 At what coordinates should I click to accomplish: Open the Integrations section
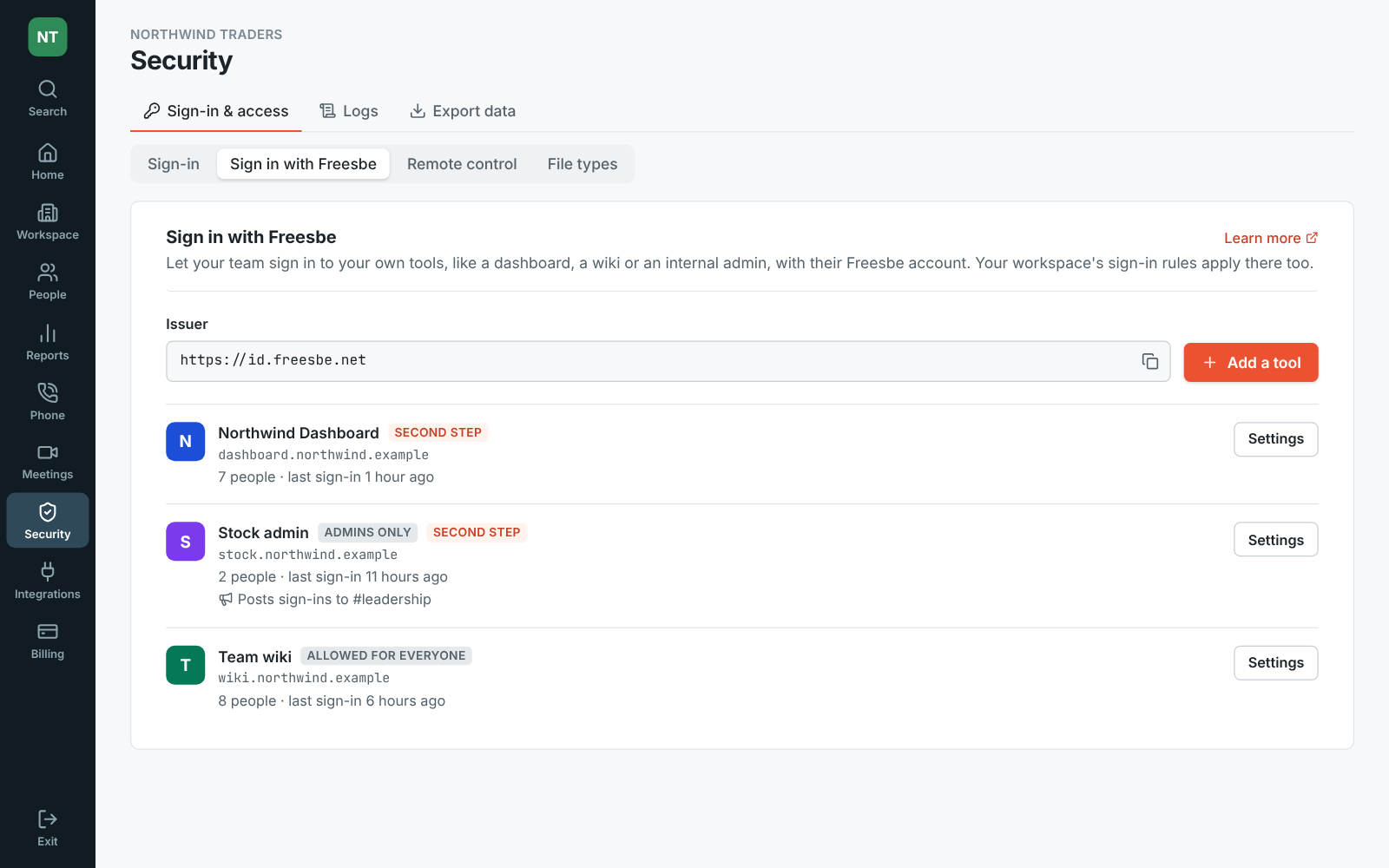(x=48, y=582)
